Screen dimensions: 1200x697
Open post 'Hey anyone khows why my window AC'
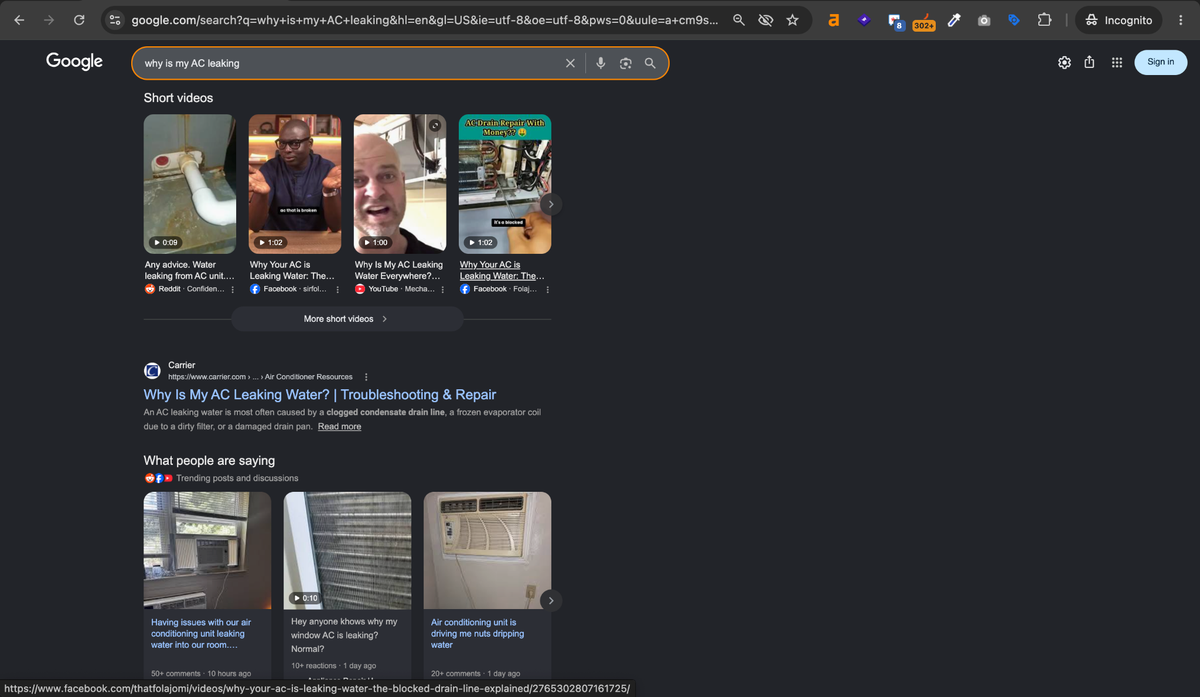344,635
